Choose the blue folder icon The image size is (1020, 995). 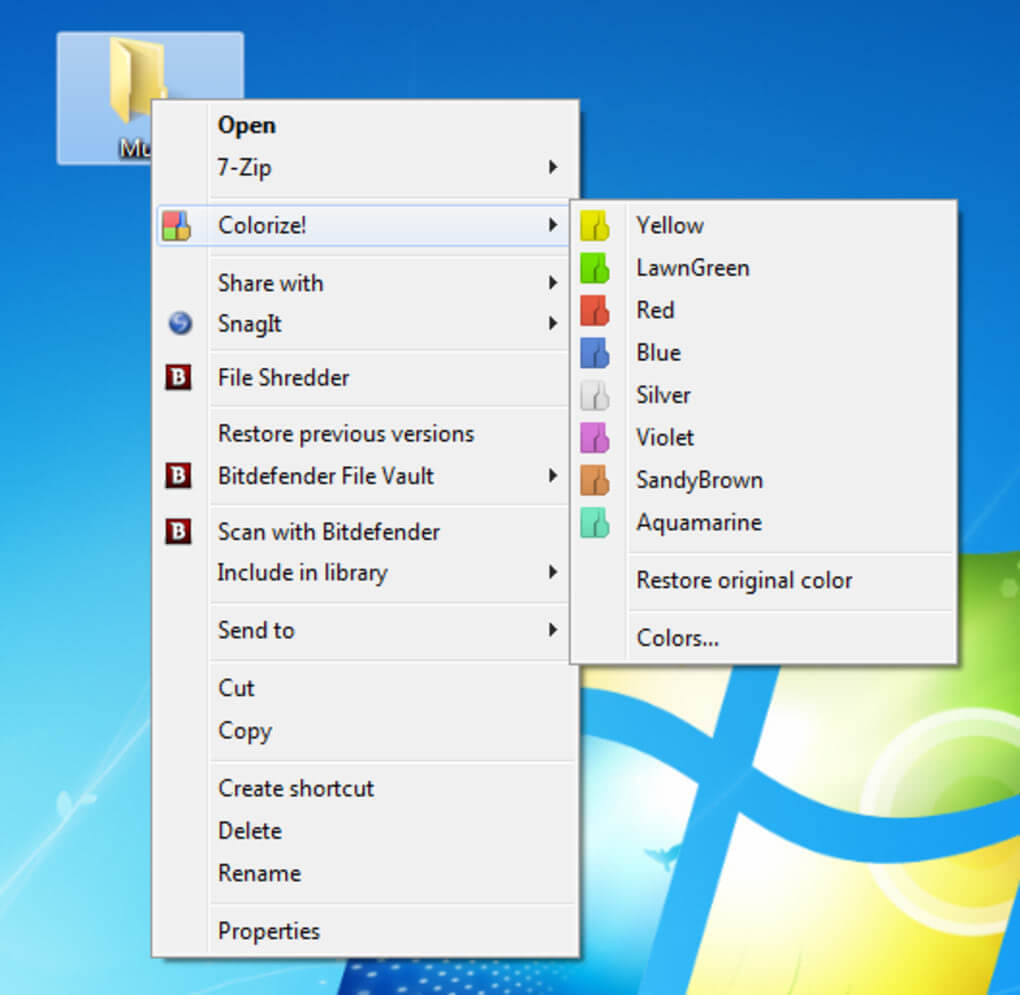pyautogui.click(x=595, y=353)
